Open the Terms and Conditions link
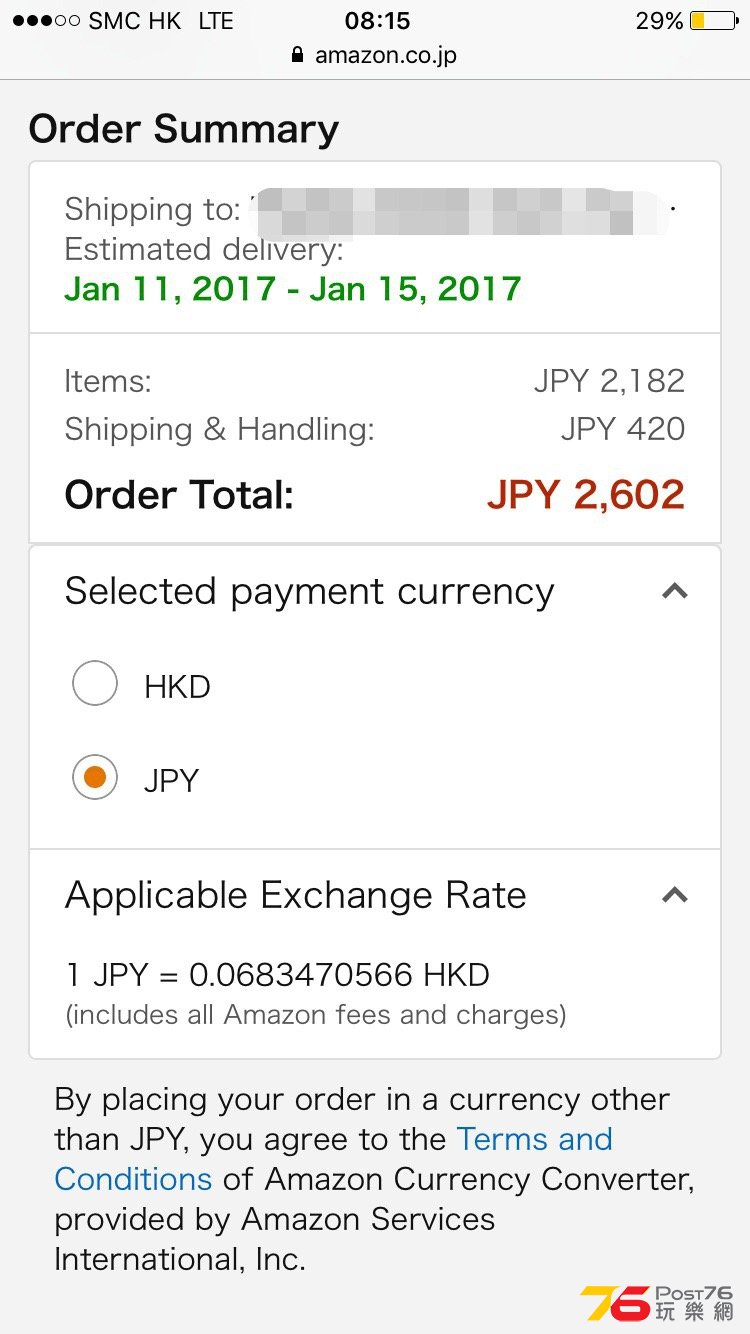750x1334 pixels. click(x=333, y=1158)
